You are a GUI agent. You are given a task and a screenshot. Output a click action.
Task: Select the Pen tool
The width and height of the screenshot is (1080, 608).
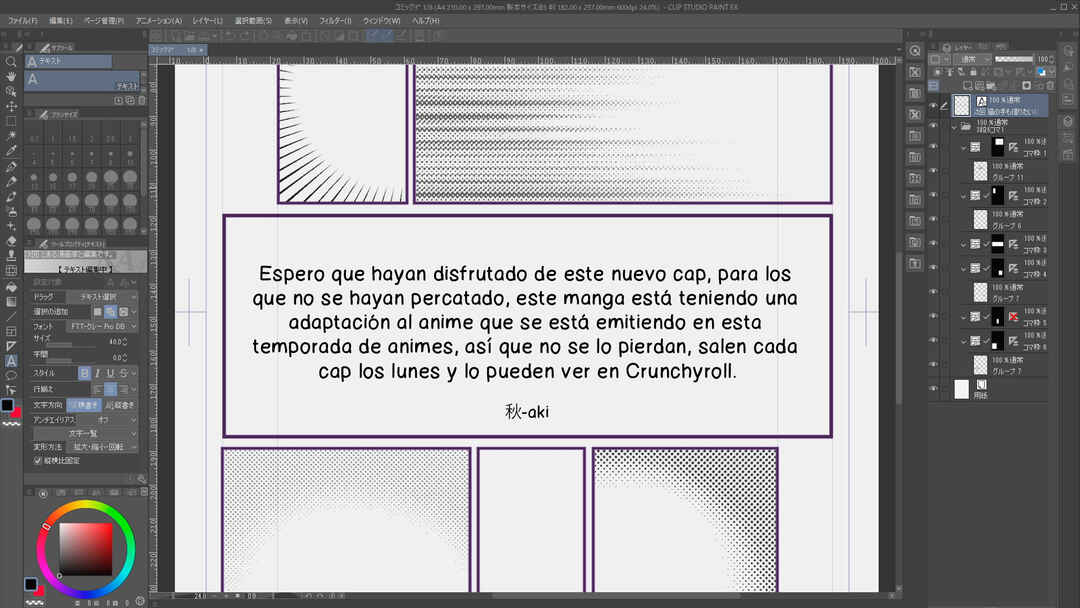pyautogui.click(x=11, y=166)
